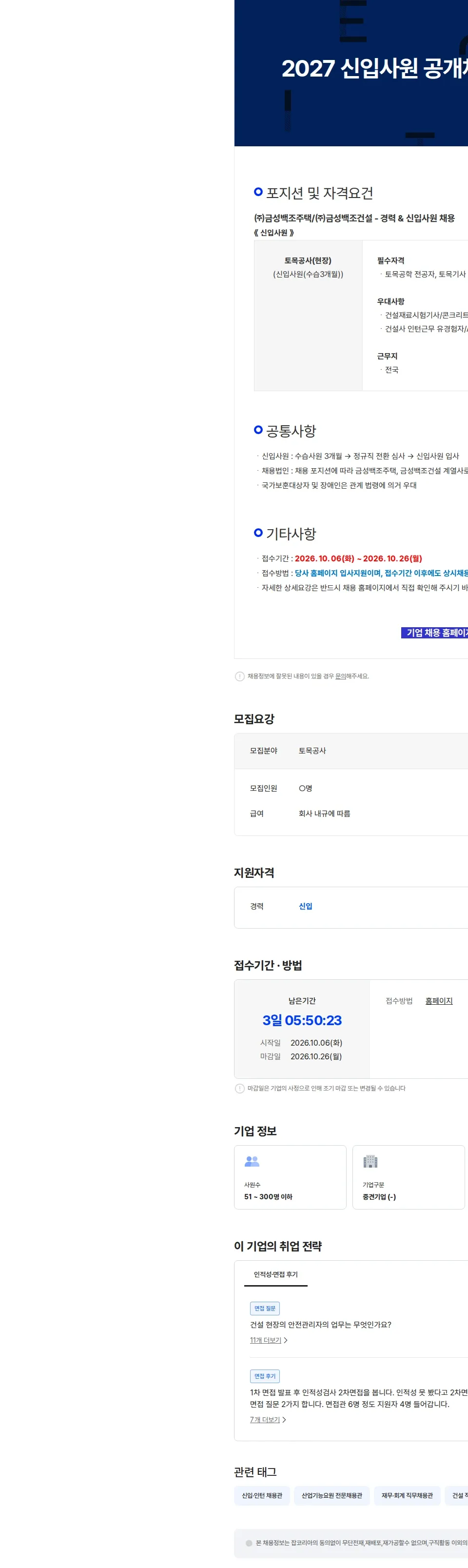Click the blue bullet beside 기타사항
This screenshot has height=1568, width=468.
click(x=258, y=533)
